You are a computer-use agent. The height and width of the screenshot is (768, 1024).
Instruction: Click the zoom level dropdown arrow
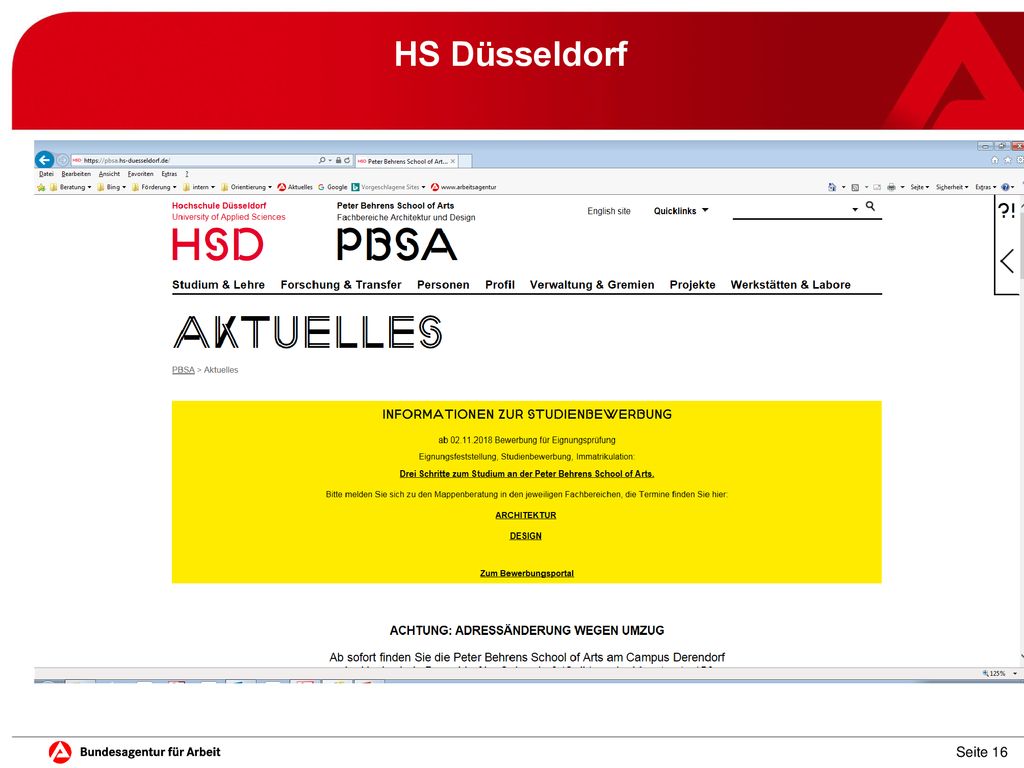point(1015,673)
